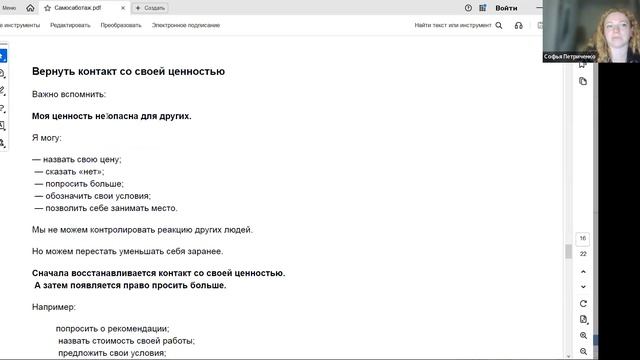Screen dimensions: 640x360
Task: Click bold line Моя ценность не опасна
Action: [112, 116]
